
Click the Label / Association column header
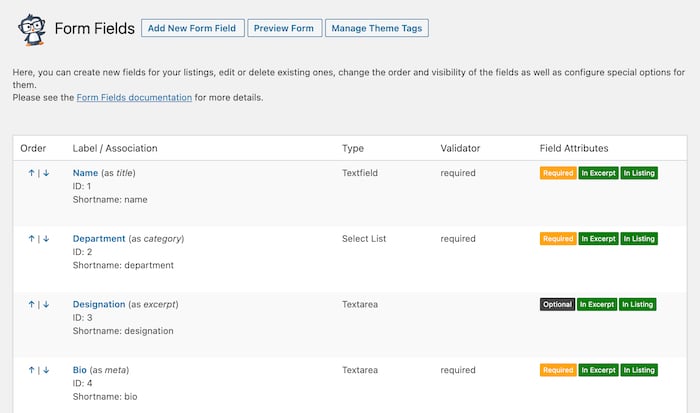point(115,148)
